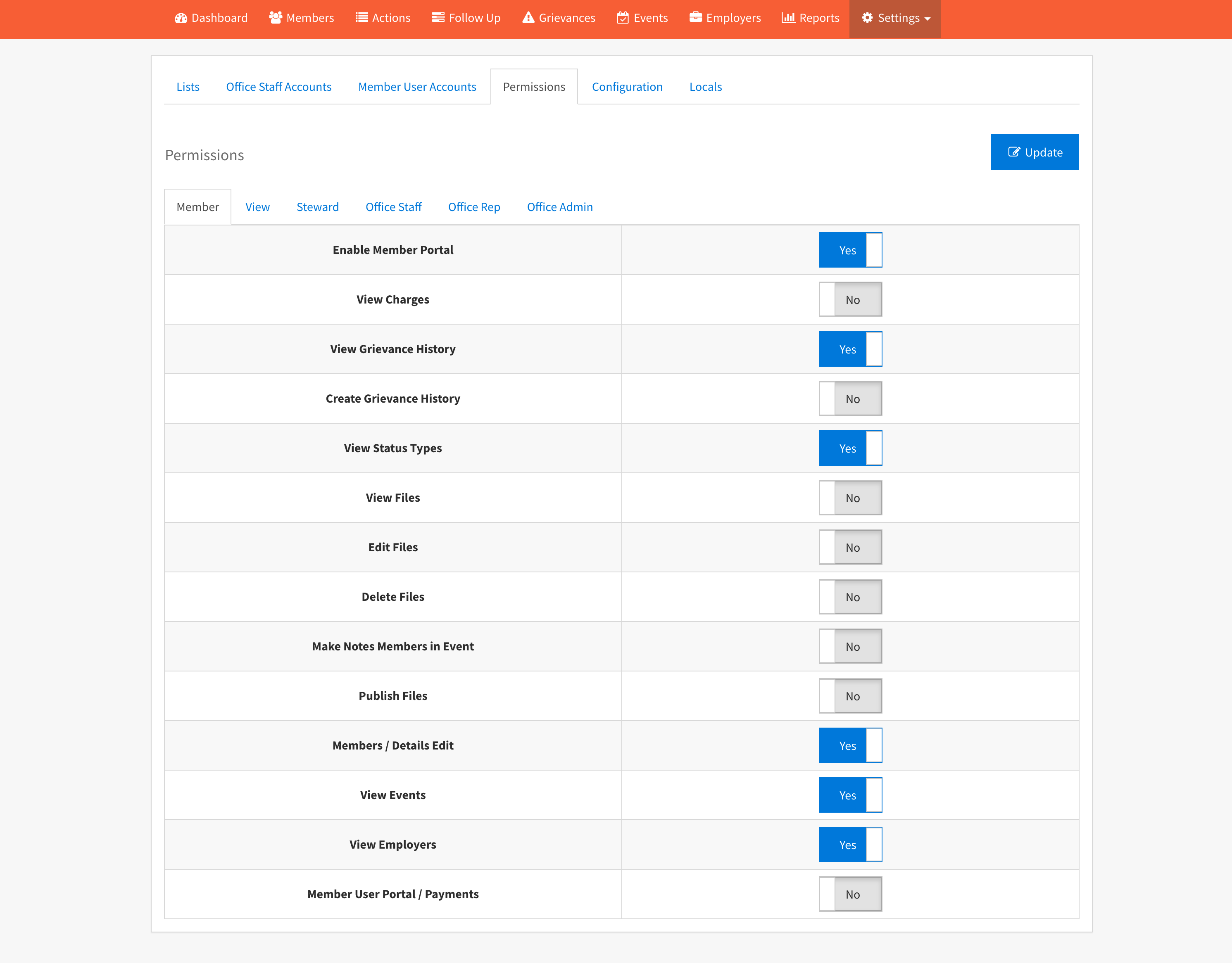Screen dimensions: 1232x963
Task: Expand the Settings dropdown caret
Action: [x=928, y=19]
